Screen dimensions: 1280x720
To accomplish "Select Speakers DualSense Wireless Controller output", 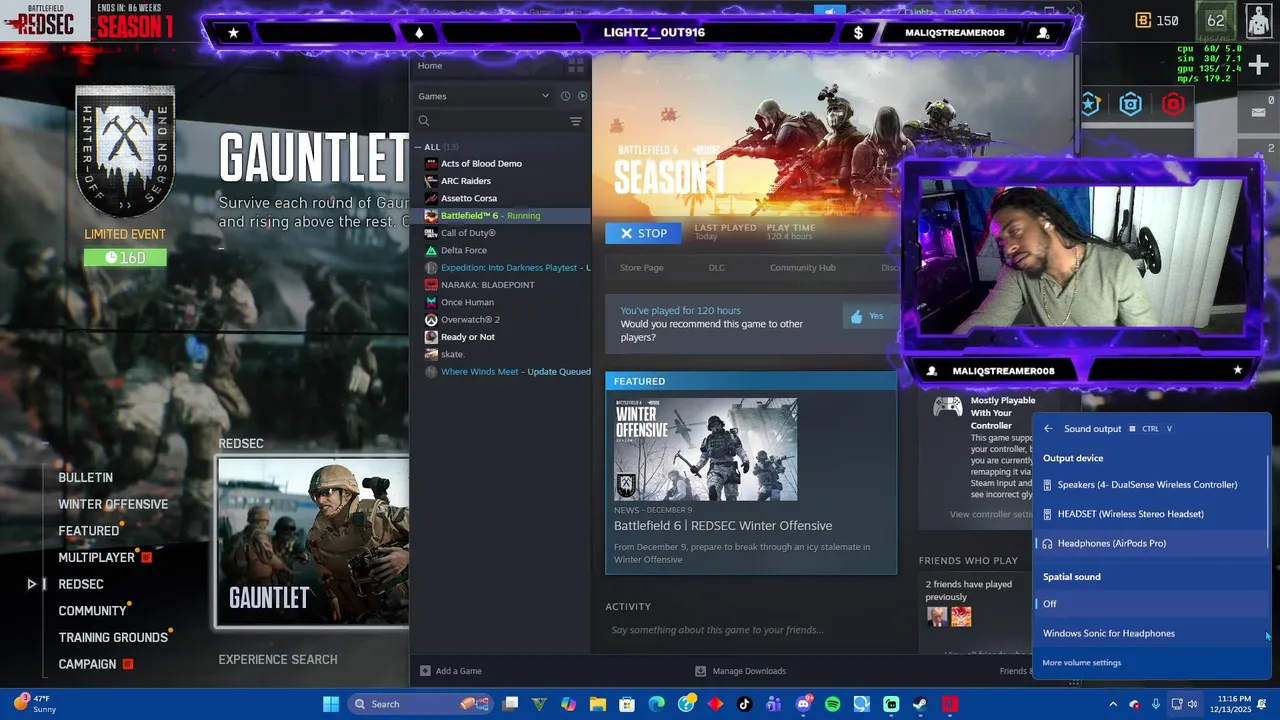I will click(1151, 485).
